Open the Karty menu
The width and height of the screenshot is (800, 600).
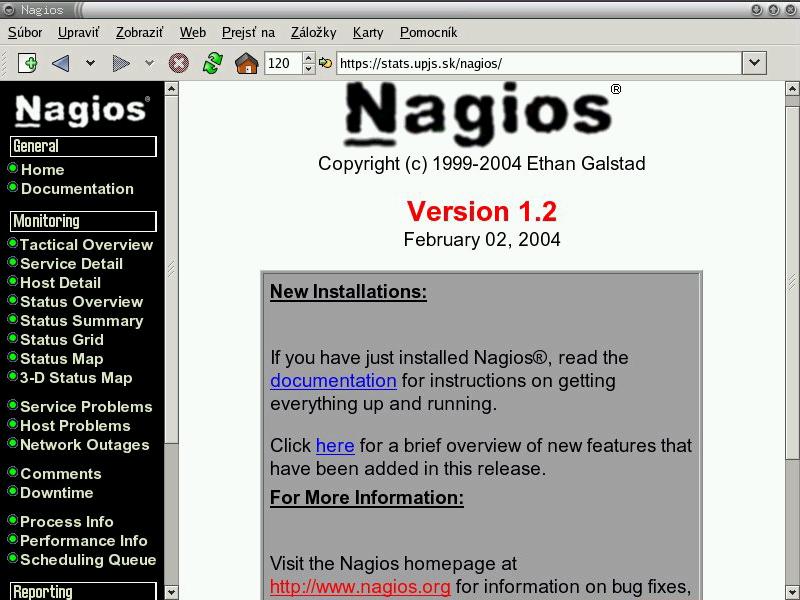[x=368, y=33]
